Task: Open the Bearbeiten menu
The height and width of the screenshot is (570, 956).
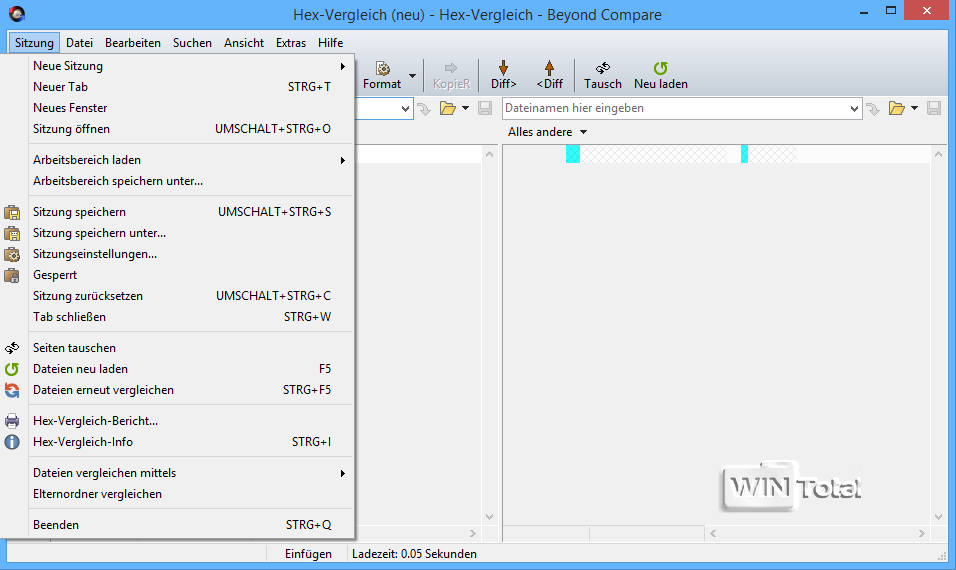Action: pyautogui.click(x=133, y=43)
